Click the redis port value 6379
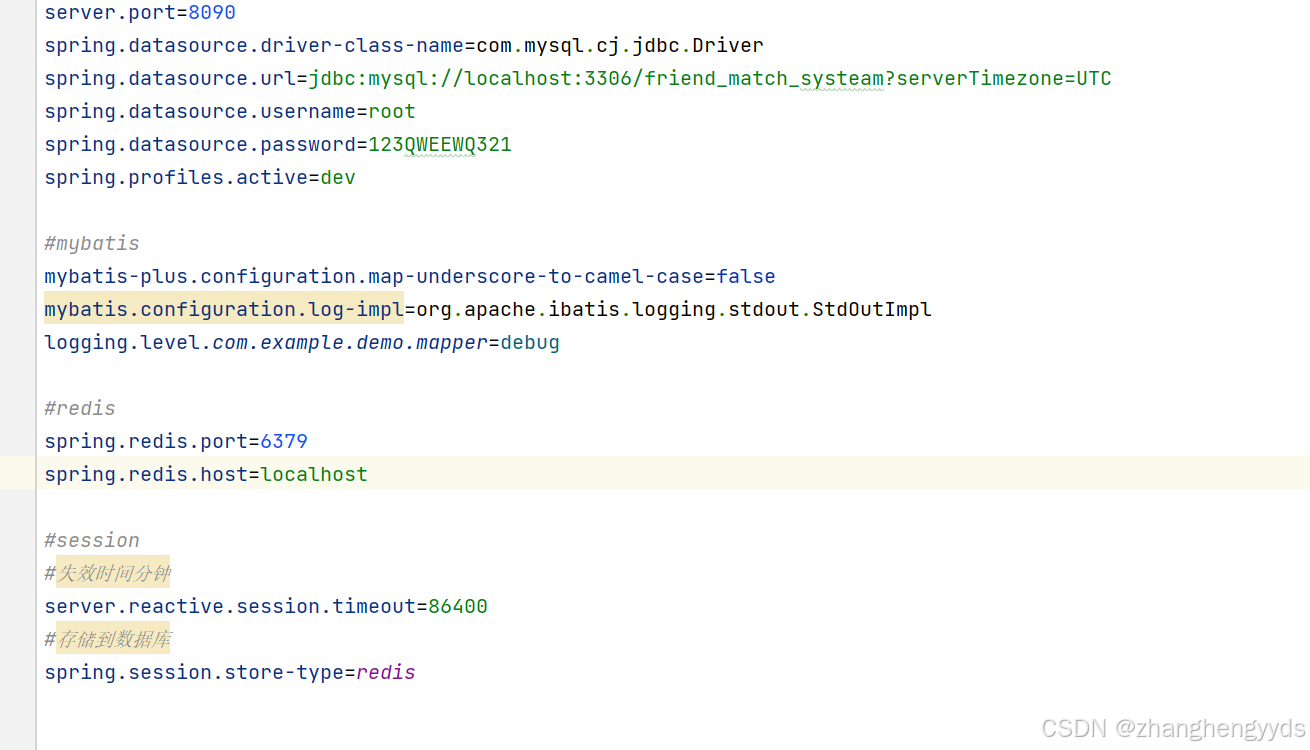Viewport: 1310px width, 750px height. coord(284,442)
